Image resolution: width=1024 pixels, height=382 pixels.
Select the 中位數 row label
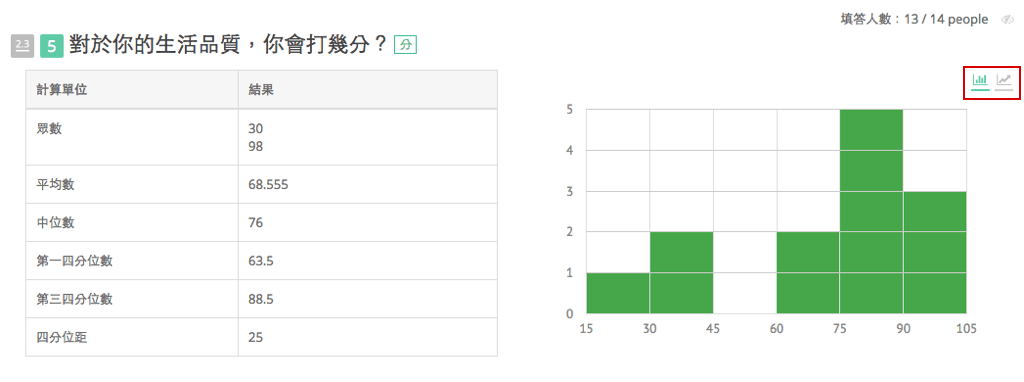point(56,223)
